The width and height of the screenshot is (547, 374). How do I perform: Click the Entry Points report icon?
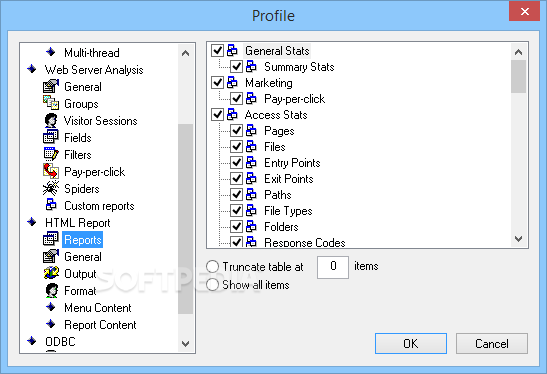pos(251,163)
